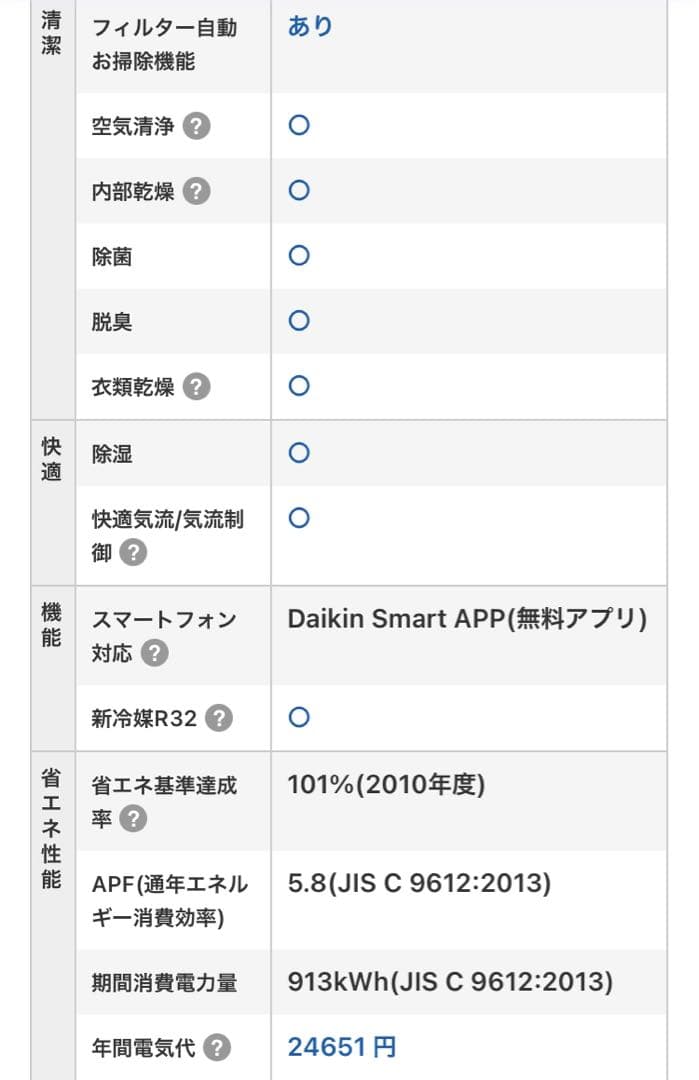
Task: Click help icon next to 空気清浄
Action: [197, 127]
